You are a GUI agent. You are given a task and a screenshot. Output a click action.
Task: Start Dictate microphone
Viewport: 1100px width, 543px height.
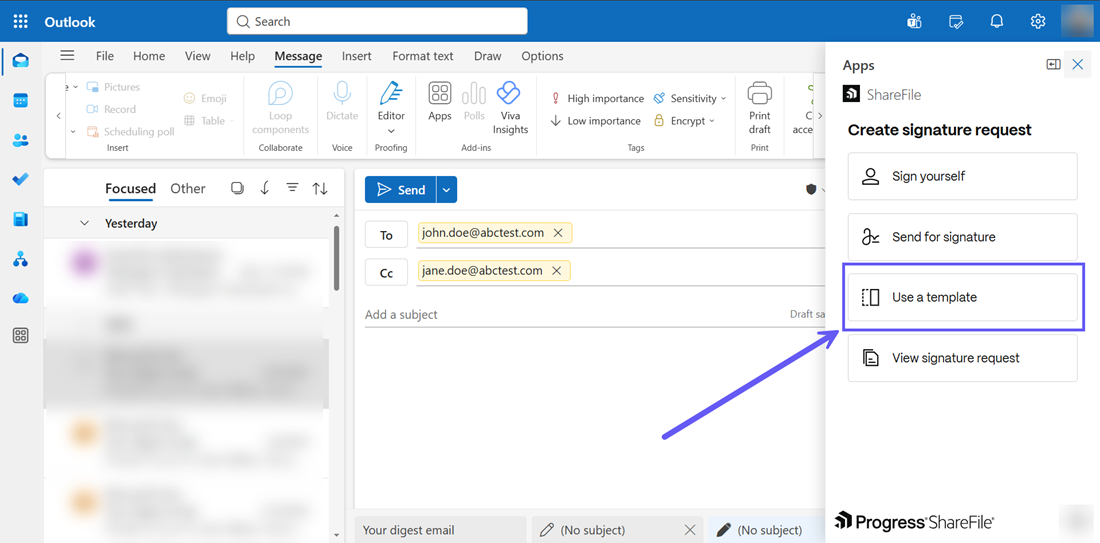click(x=342, y=102)
